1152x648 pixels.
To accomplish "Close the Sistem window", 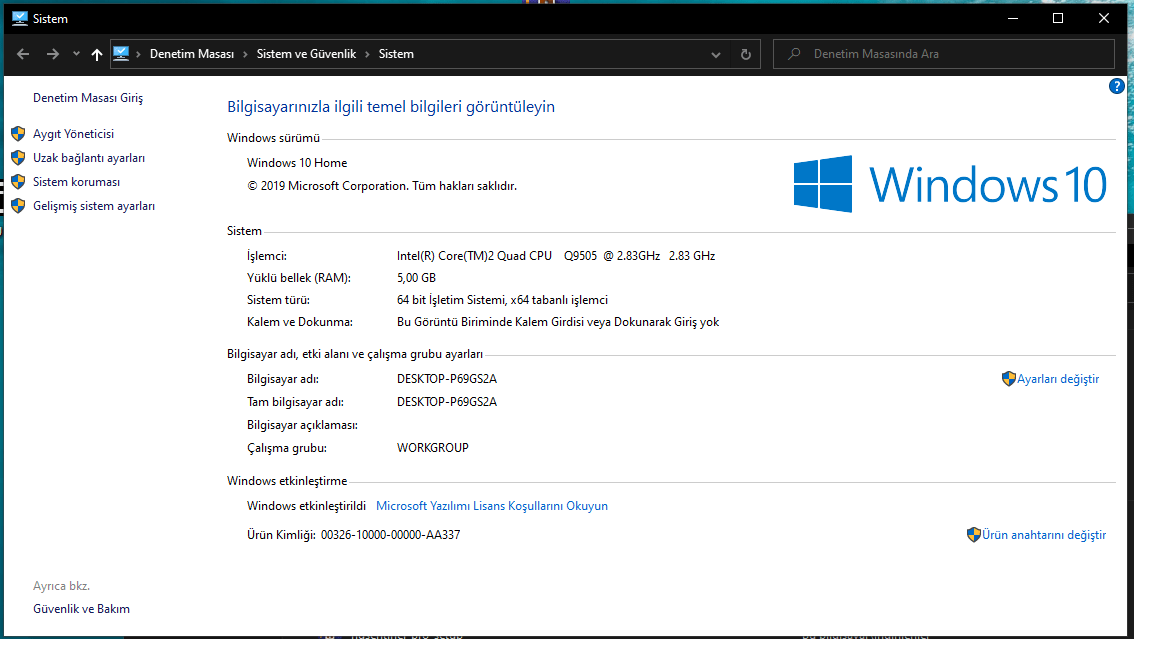I will (1104, 18).
